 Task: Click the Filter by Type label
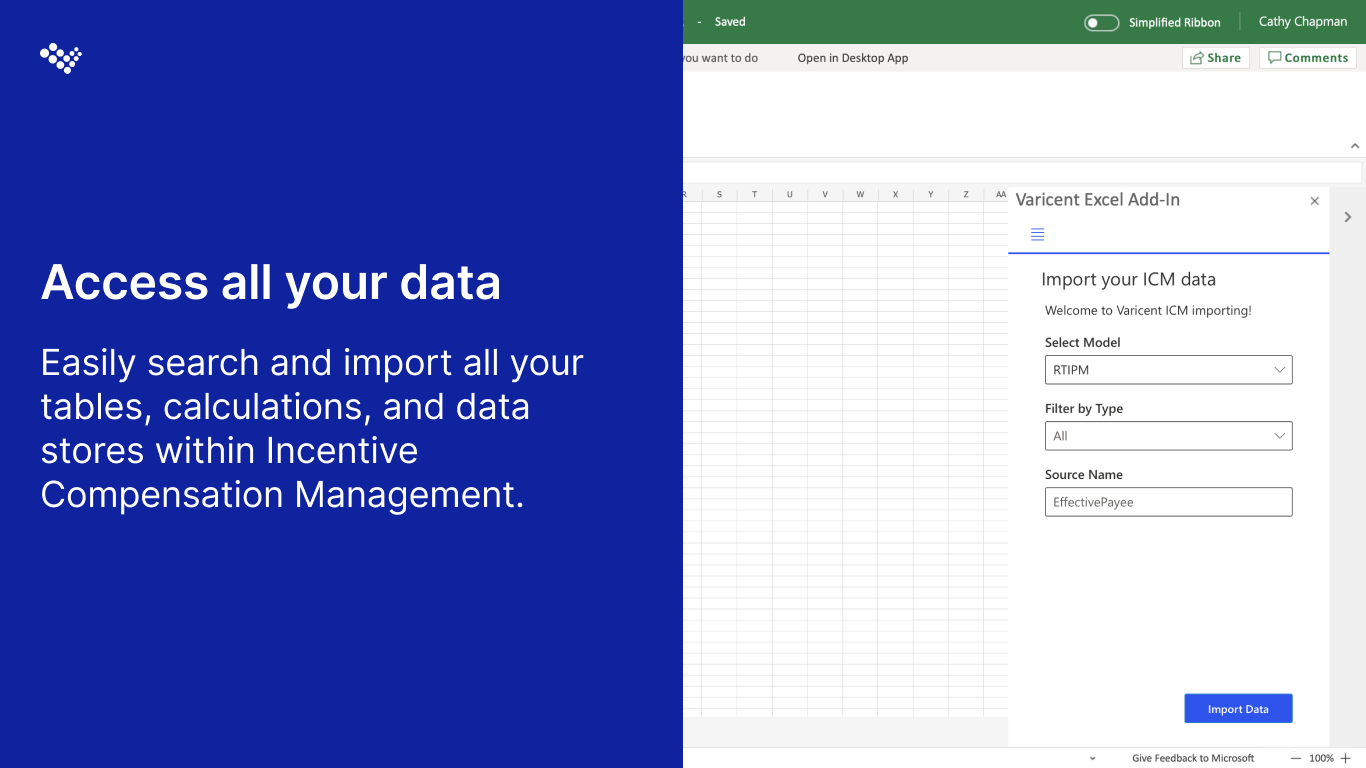click(1084, 408)
